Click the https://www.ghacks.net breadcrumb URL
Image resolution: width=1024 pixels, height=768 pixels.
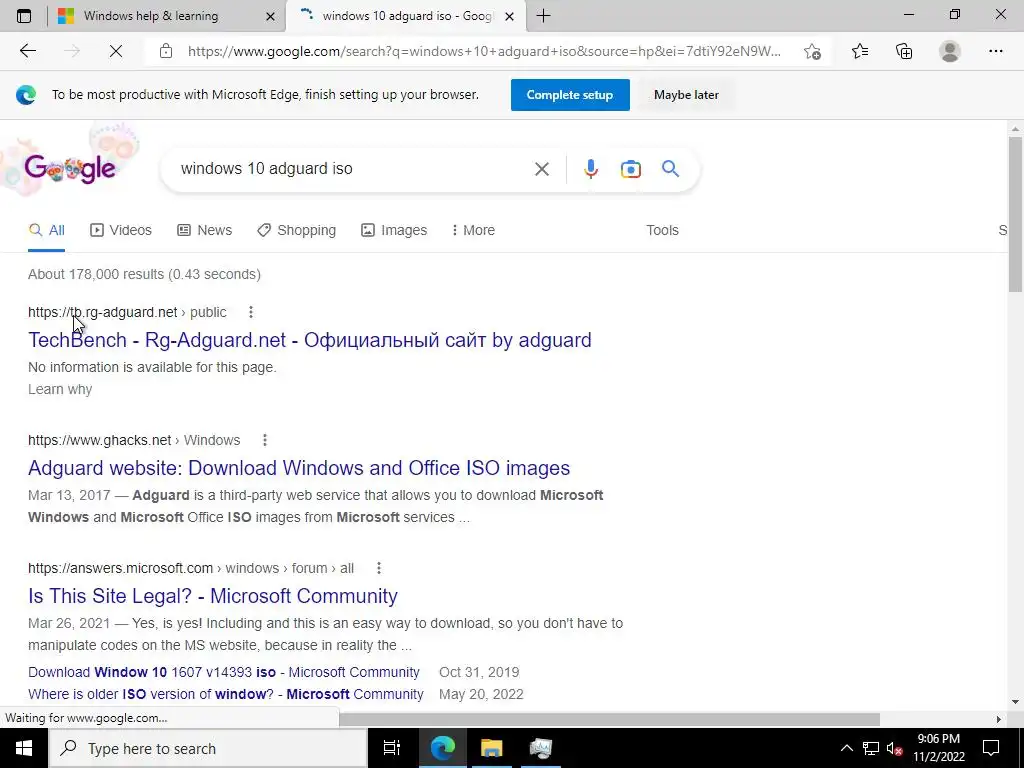tap(100, 440)
